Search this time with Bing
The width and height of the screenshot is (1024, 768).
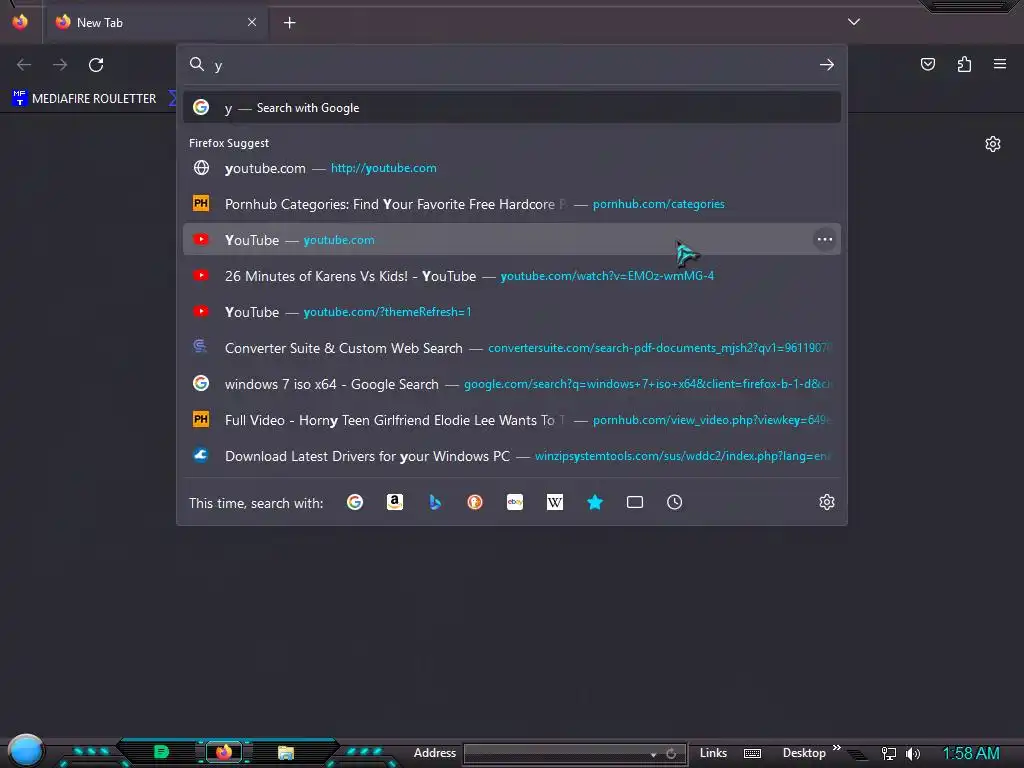pos(435,502)
